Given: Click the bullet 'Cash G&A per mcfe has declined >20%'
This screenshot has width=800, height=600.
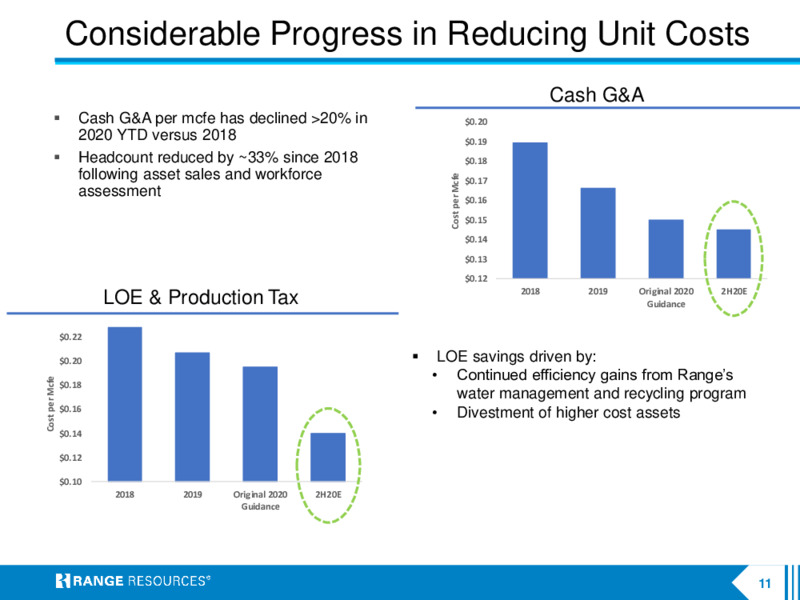Looking at the screenshot, I should 222,127.
